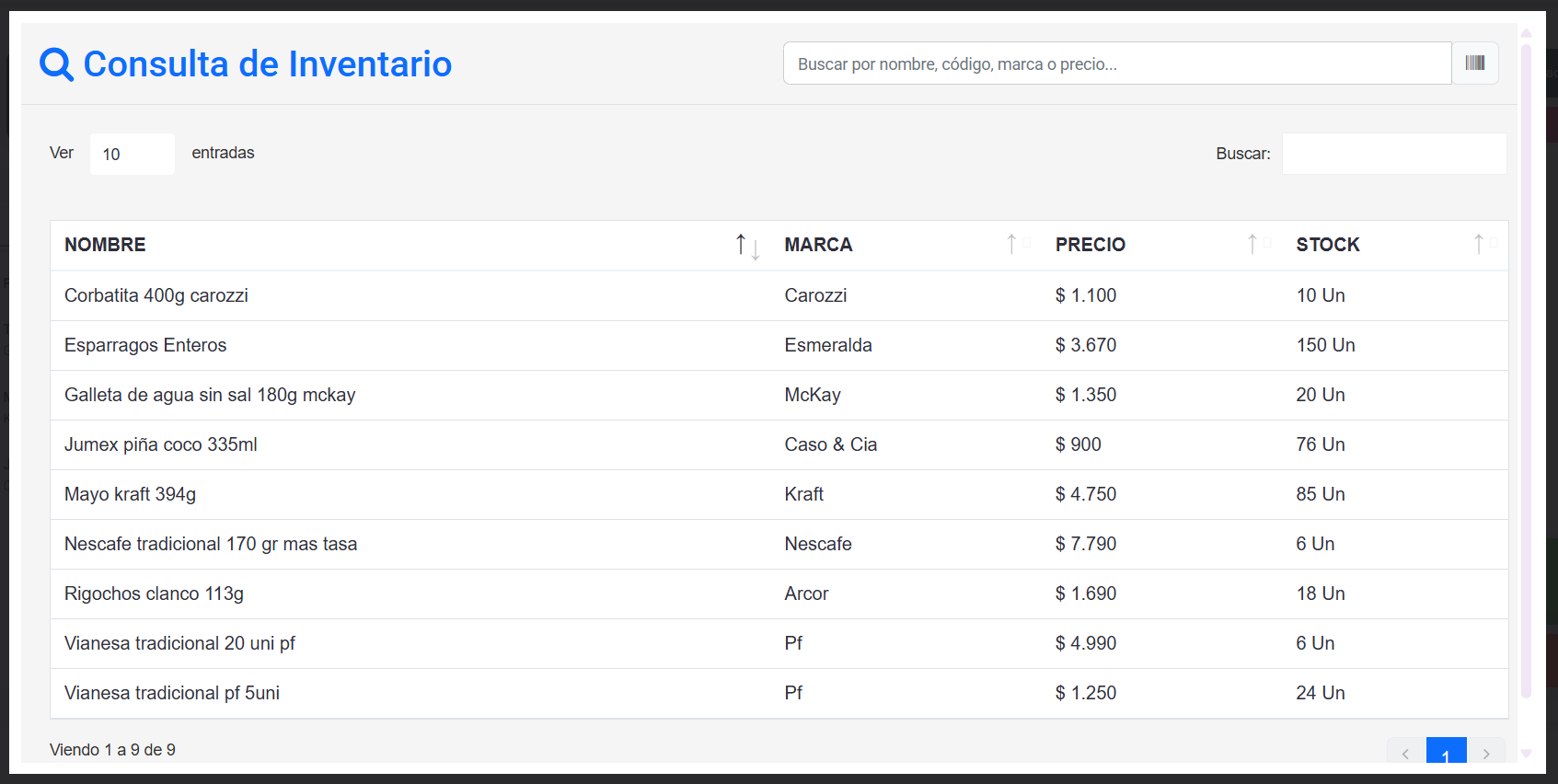The width and height of the screenshot is (1558, 784).
Task: Click the scrollbar down arrow
Action: [1526, 754]
